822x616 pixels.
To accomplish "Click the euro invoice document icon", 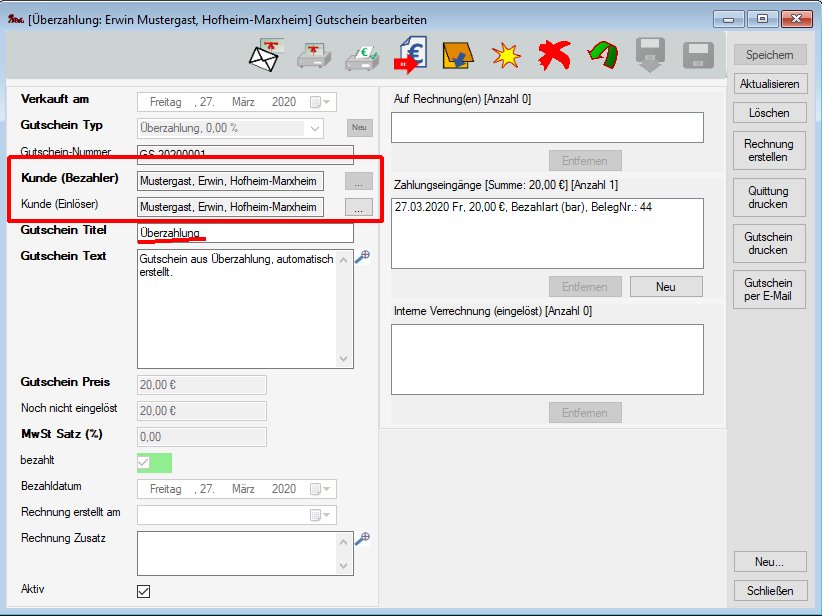I will [x=411, y=55].
